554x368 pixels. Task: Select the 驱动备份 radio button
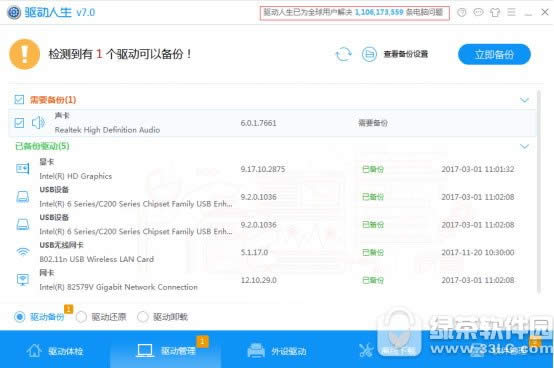pos(19,317)
